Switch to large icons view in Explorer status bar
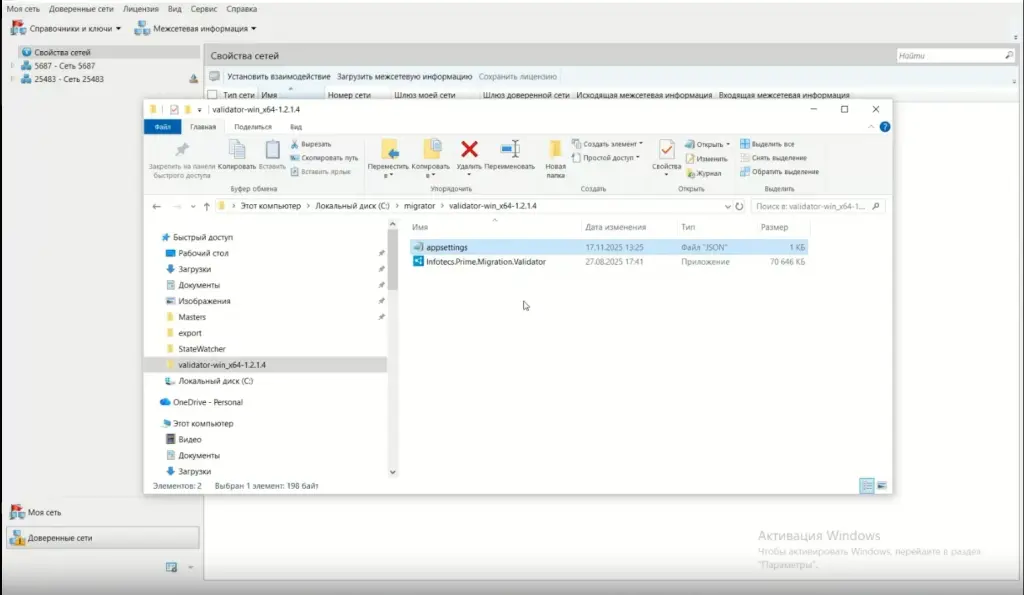 881,485
